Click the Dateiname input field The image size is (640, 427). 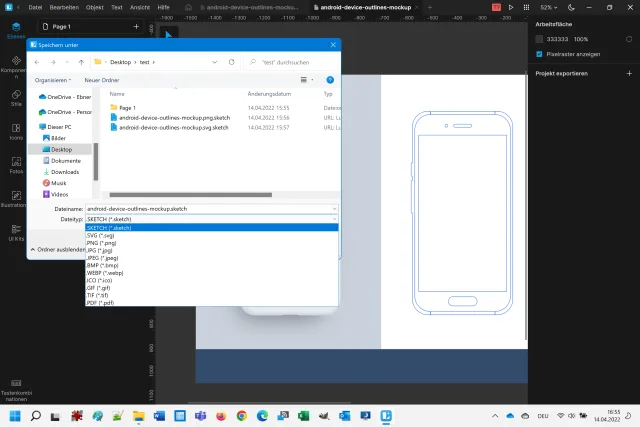pyautogui.click(x=210, y=209)
